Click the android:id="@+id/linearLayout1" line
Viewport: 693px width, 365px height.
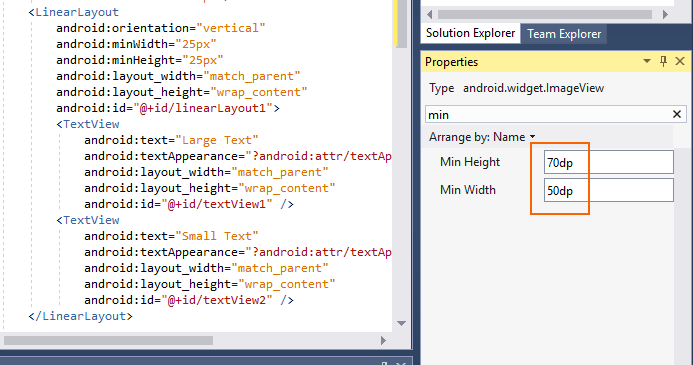(168, 108)
